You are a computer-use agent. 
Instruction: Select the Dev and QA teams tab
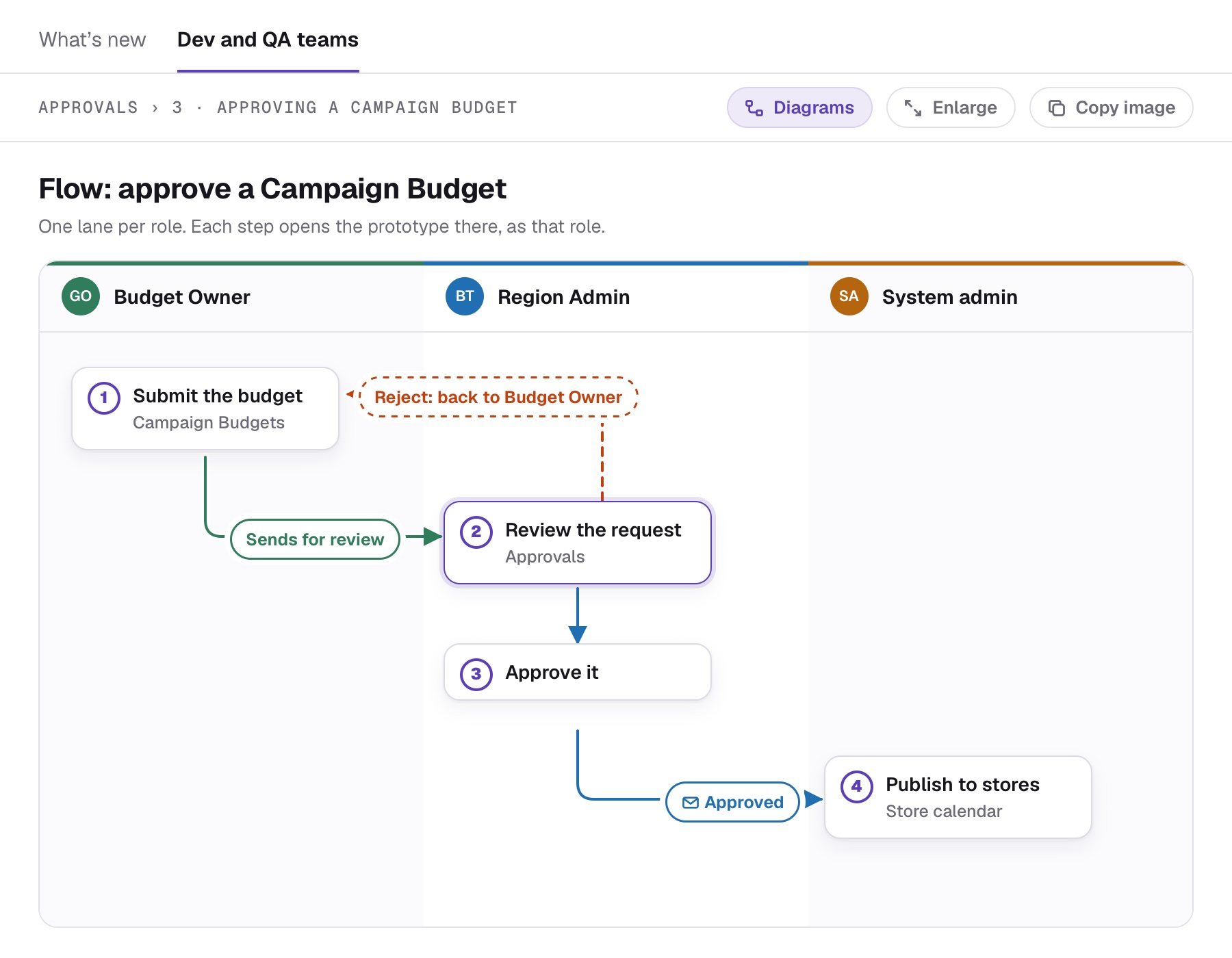point(268,40)
